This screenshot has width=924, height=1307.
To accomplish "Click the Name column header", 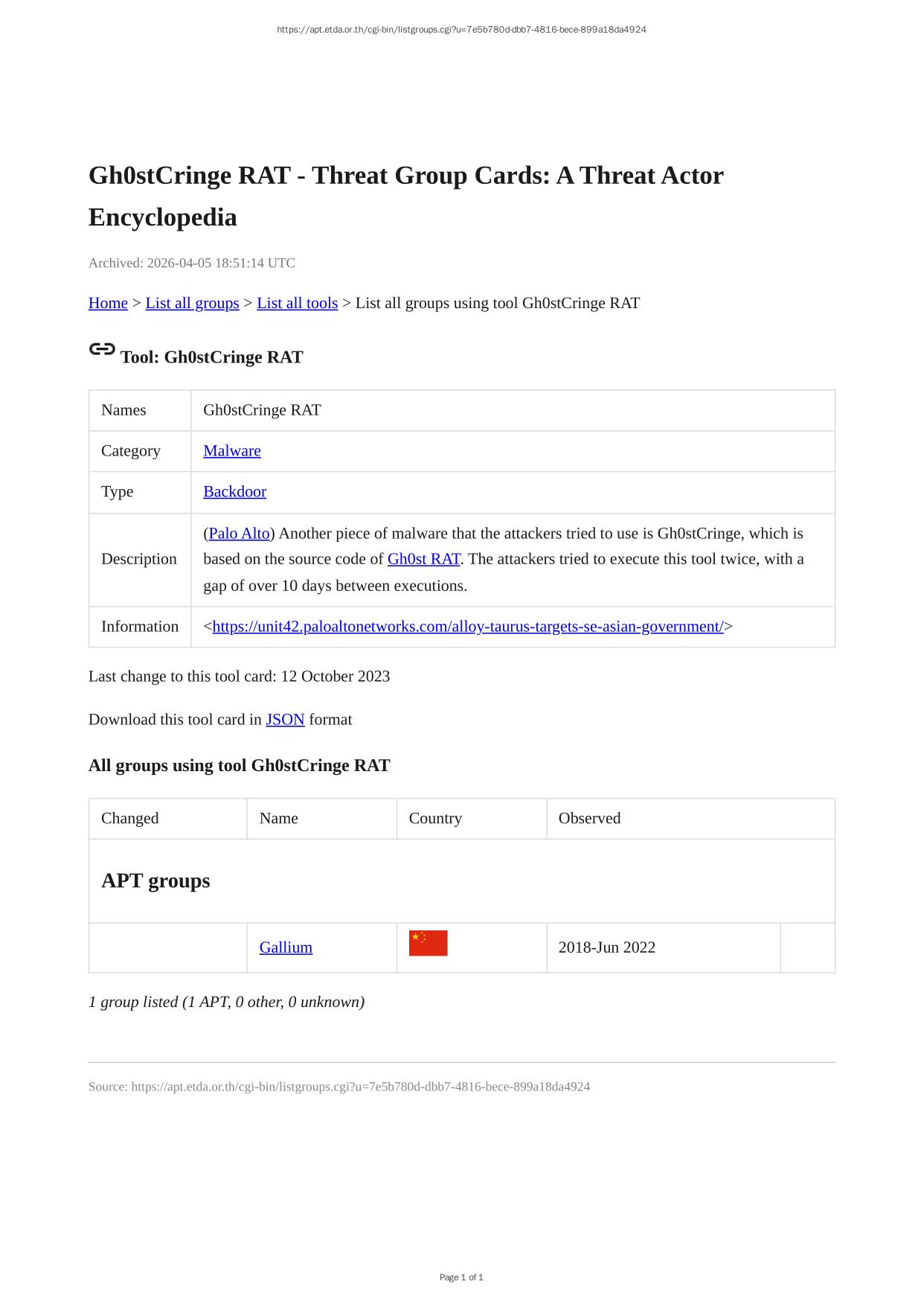I will coord(279,819).
